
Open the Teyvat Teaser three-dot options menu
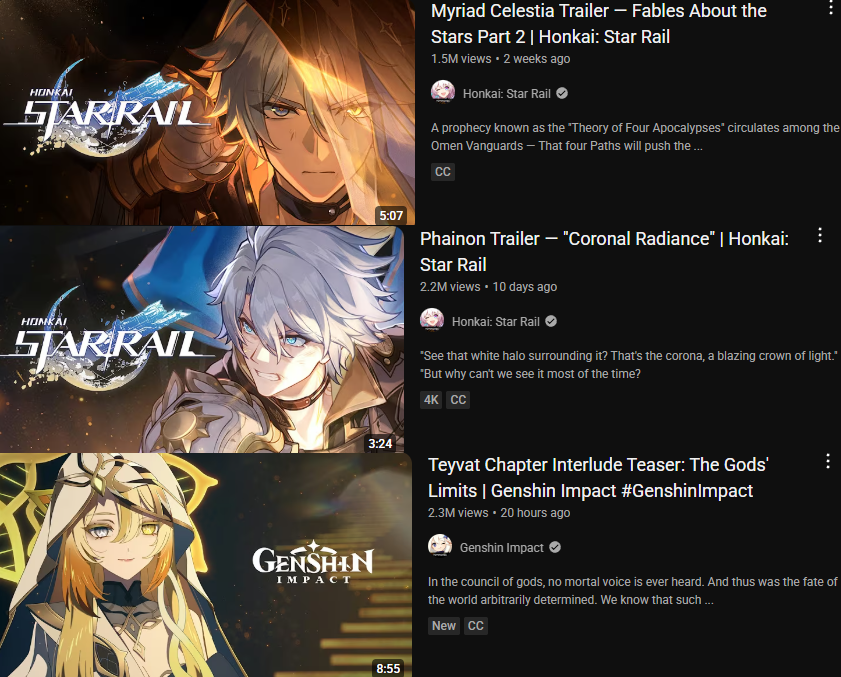coord(828,461)
